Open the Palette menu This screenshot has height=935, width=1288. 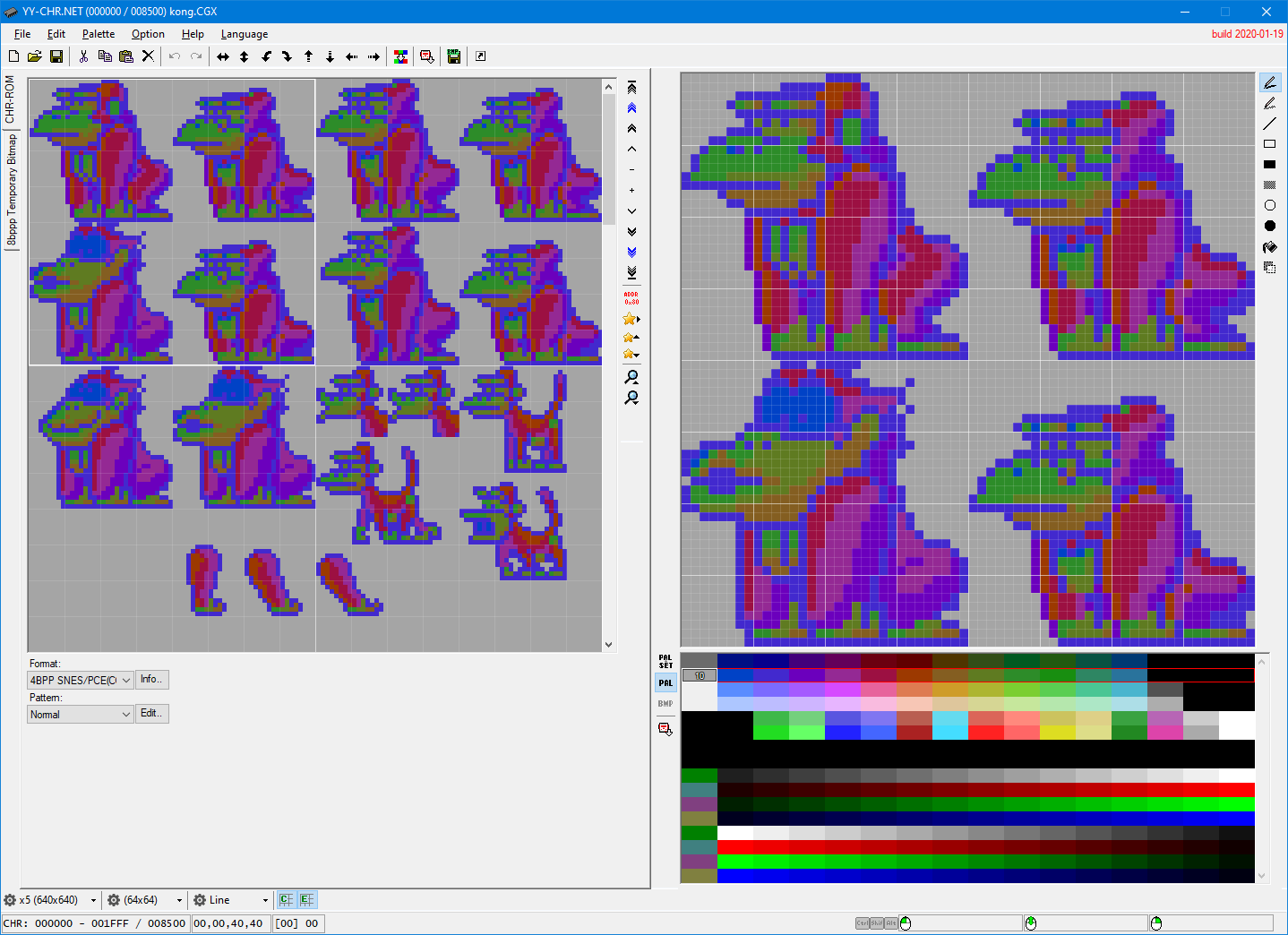(x=98, y=34)
